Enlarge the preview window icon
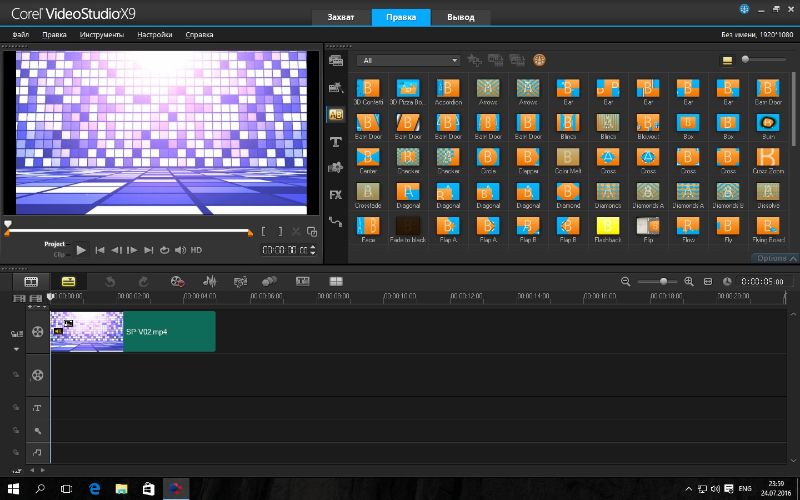Viewport: 800px width, 500px height. pos(312,232)
